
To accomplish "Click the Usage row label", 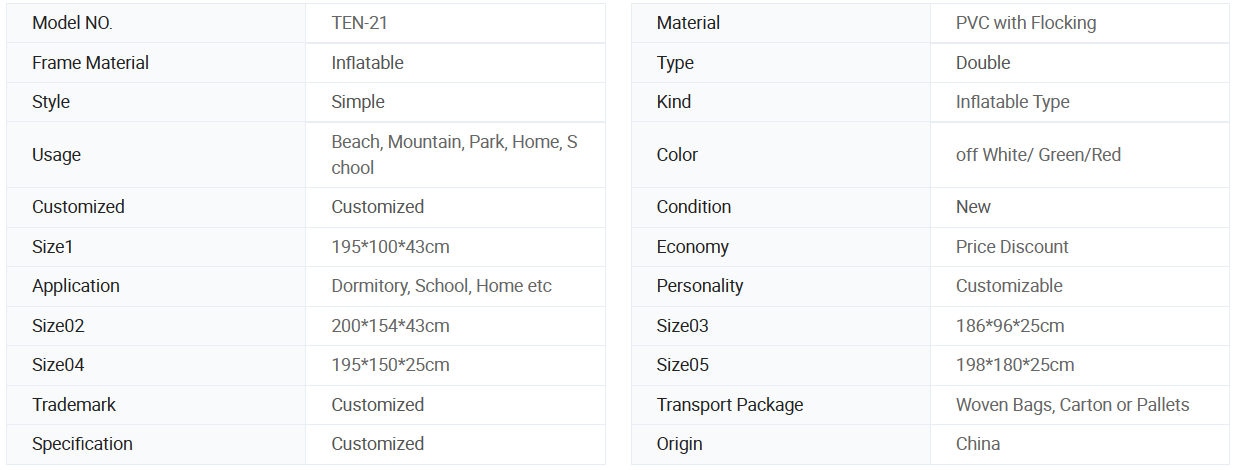I will coord(56,155).
